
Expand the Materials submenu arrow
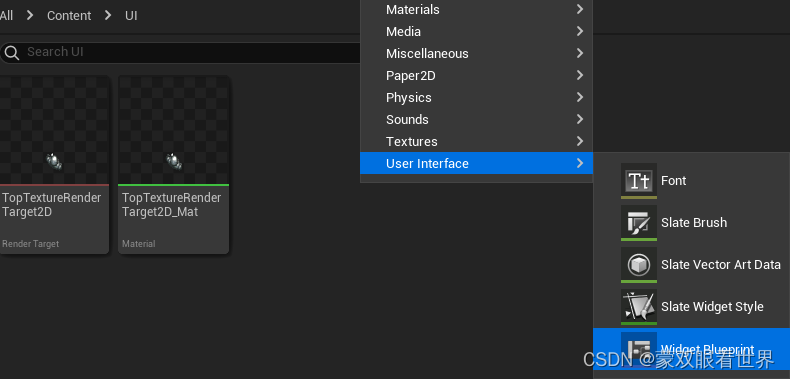point(580,9)
